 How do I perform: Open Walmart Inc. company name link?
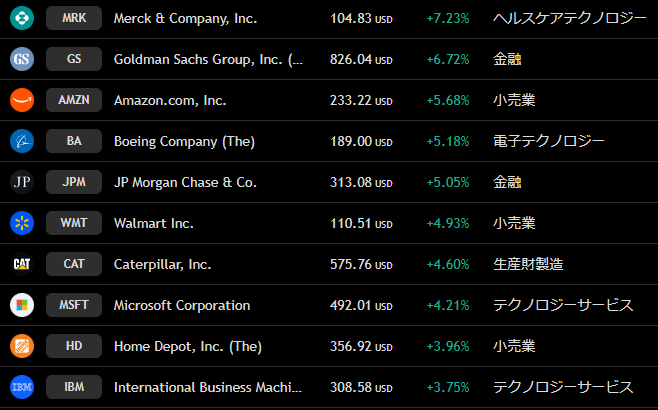coord(154,223)
